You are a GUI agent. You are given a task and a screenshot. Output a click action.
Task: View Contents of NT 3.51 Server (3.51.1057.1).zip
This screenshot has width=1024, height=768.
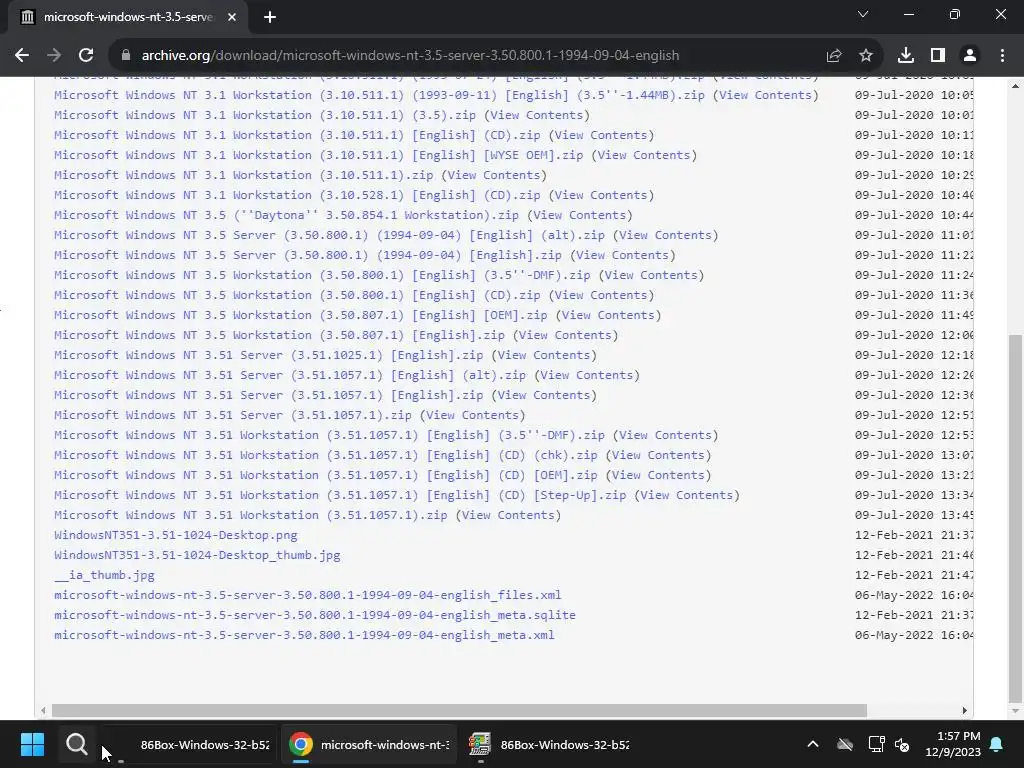click(472, 415)
